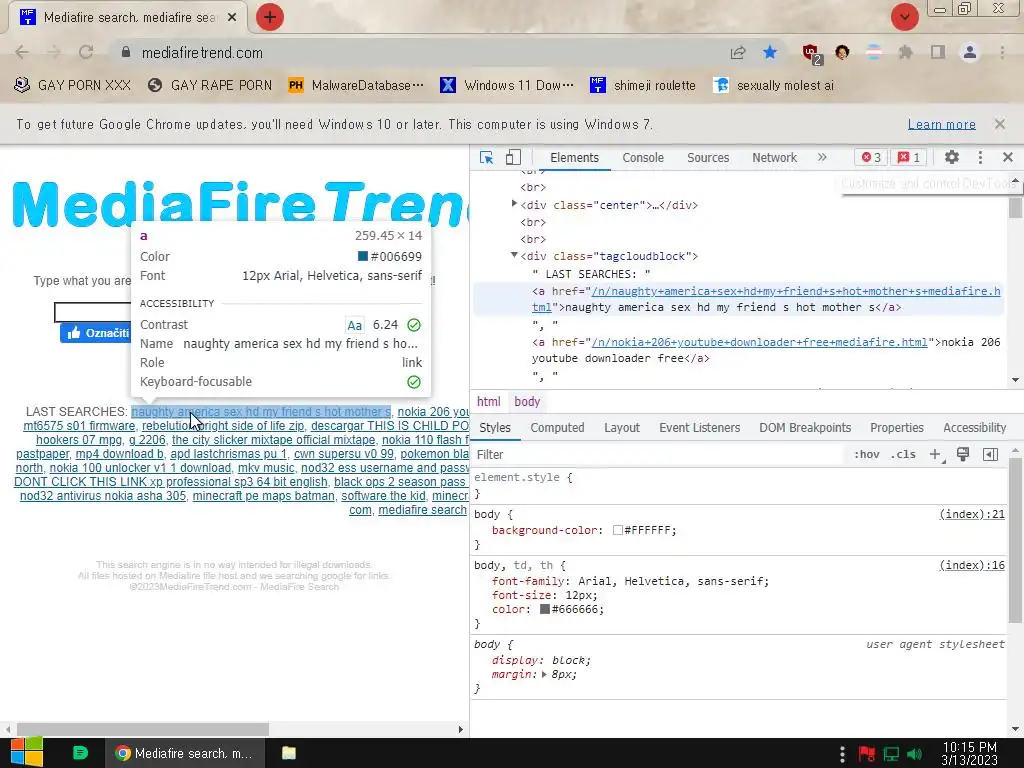
Task: Switch to the Console tab
Action: (643, 157)
